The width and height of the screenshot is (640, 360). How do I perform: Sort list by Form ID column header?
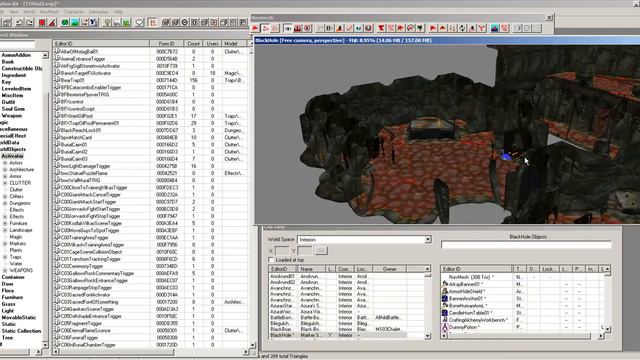pos(167,43)
